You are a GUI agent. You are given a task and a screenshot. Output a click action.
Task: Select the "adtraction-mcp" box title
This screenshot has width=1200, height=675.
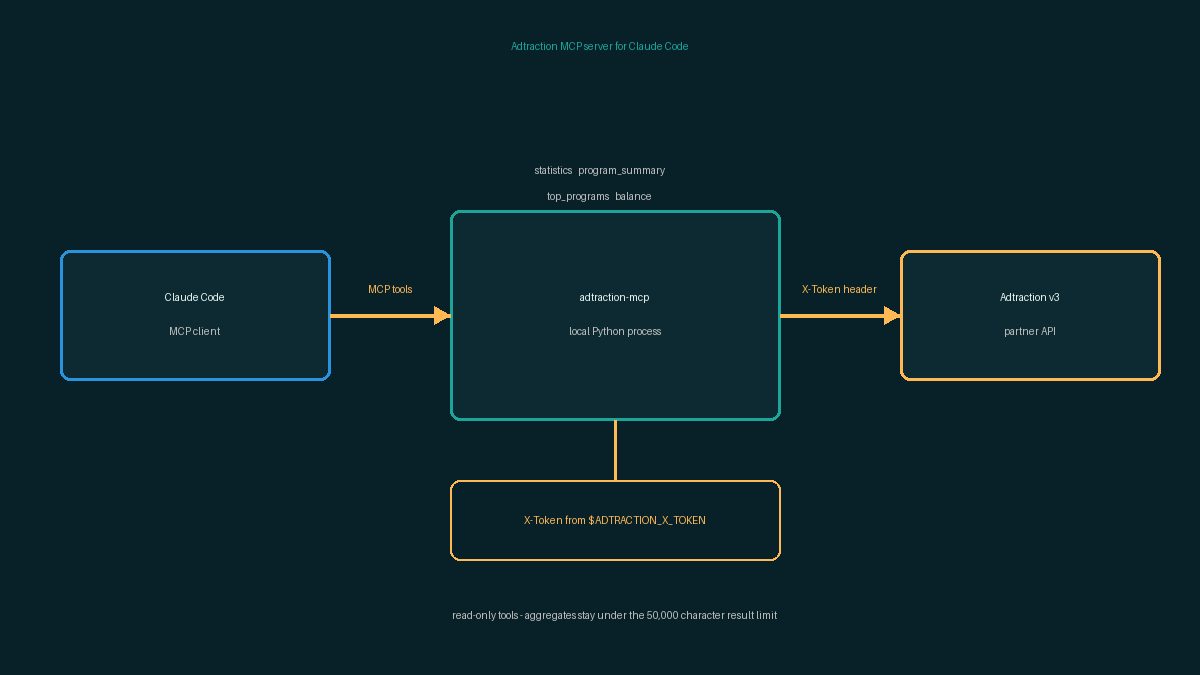coord(615,297)
